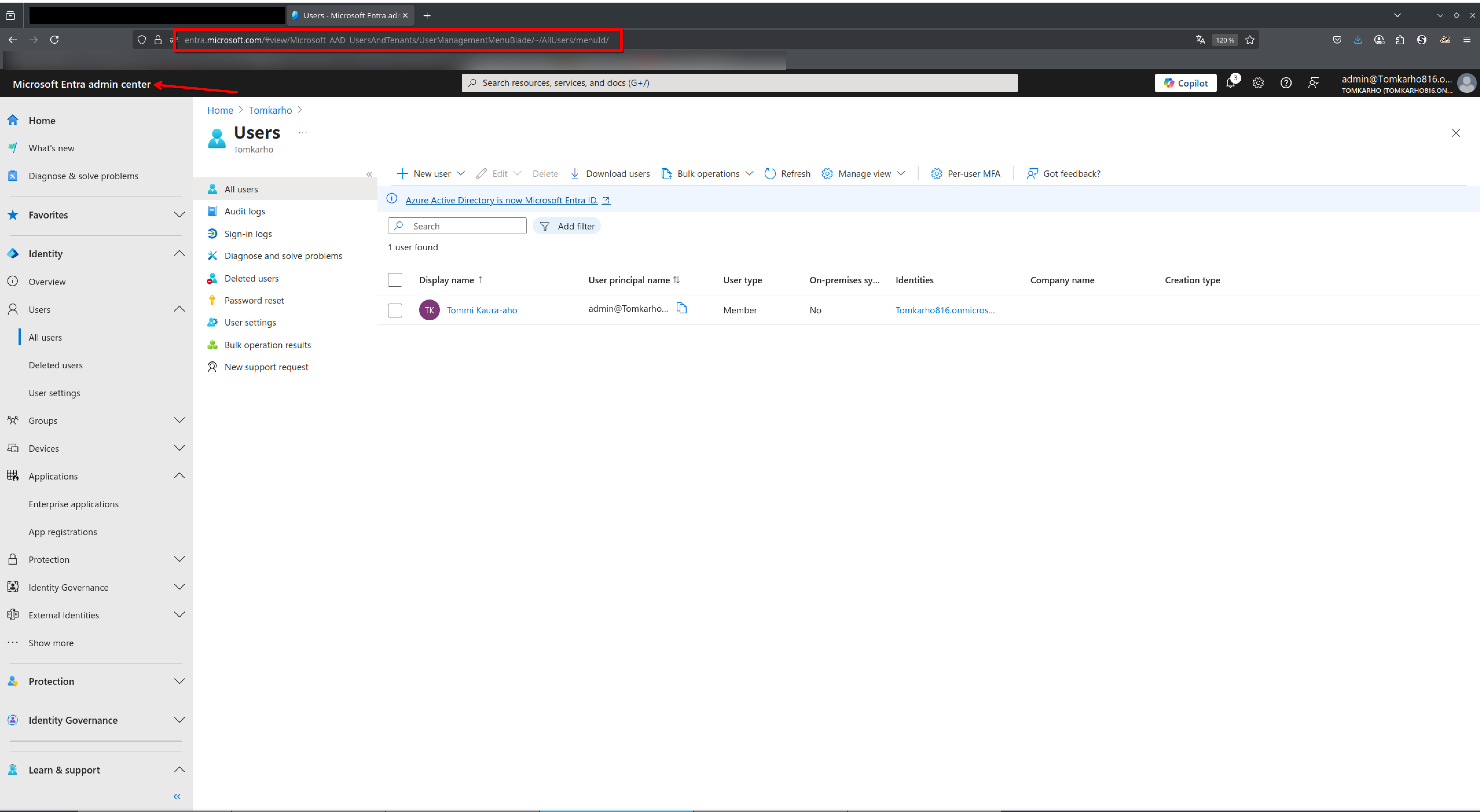Image resolution: width=1480 pixels, height=812 pixels.
Task: Open browser downloads arrow icon
Action: [x=1358, y=40]
